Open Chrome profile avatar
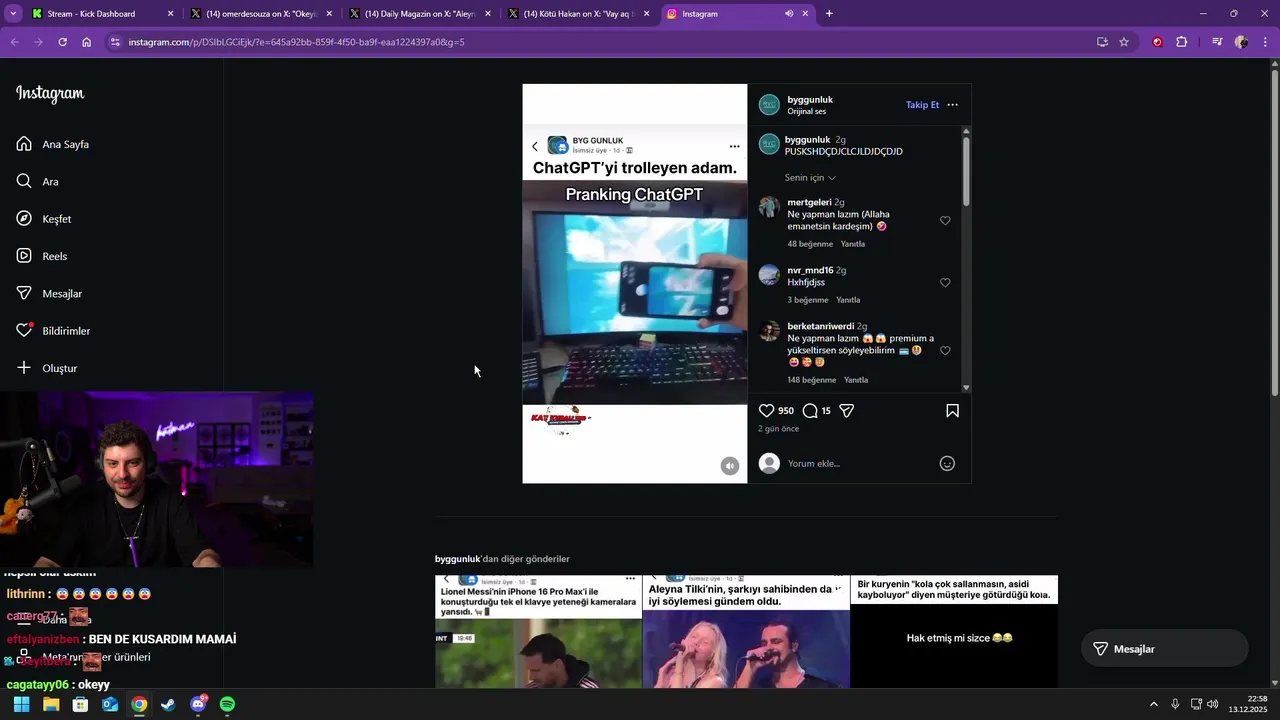The height and width of the screenshot is (720, 1280). click(1241, 42)
